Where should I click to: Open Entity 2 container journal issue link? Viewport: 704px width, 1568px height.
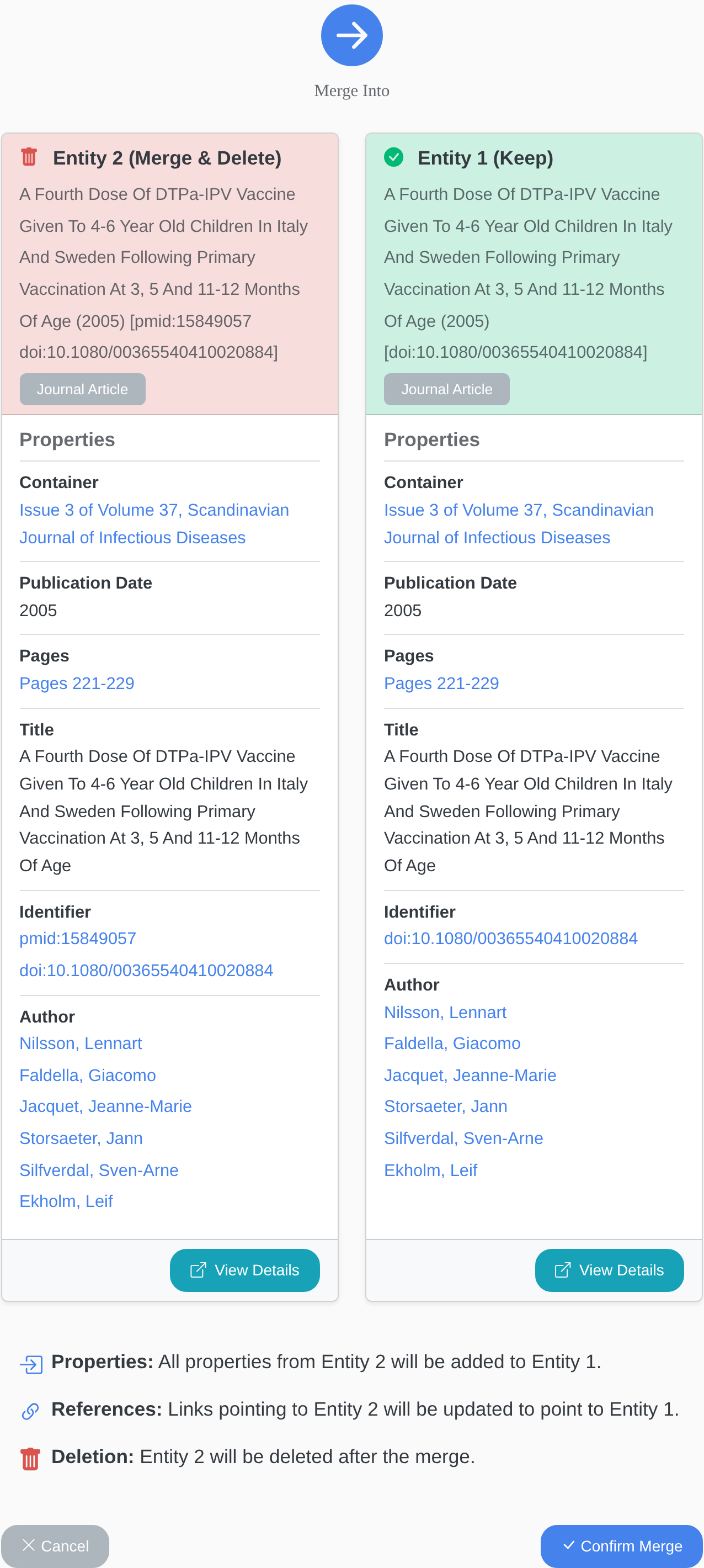[154, 523]
